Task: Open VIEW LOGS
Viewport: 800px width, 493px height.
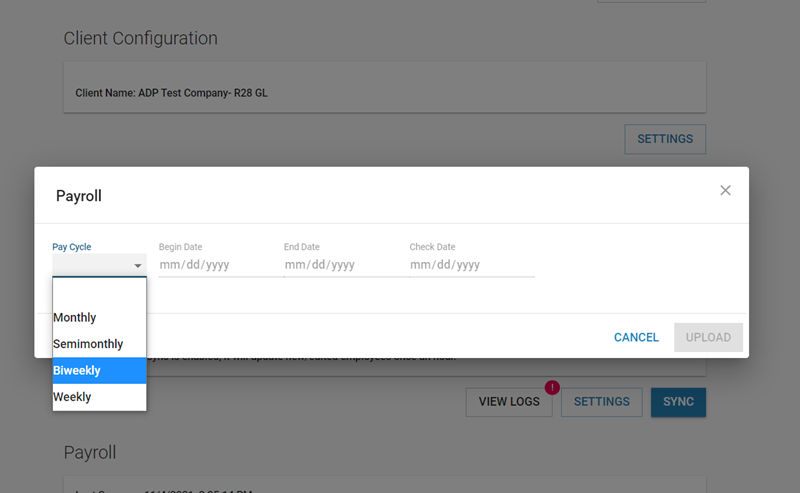Action: pyautogui.click(x=509, y=402)
